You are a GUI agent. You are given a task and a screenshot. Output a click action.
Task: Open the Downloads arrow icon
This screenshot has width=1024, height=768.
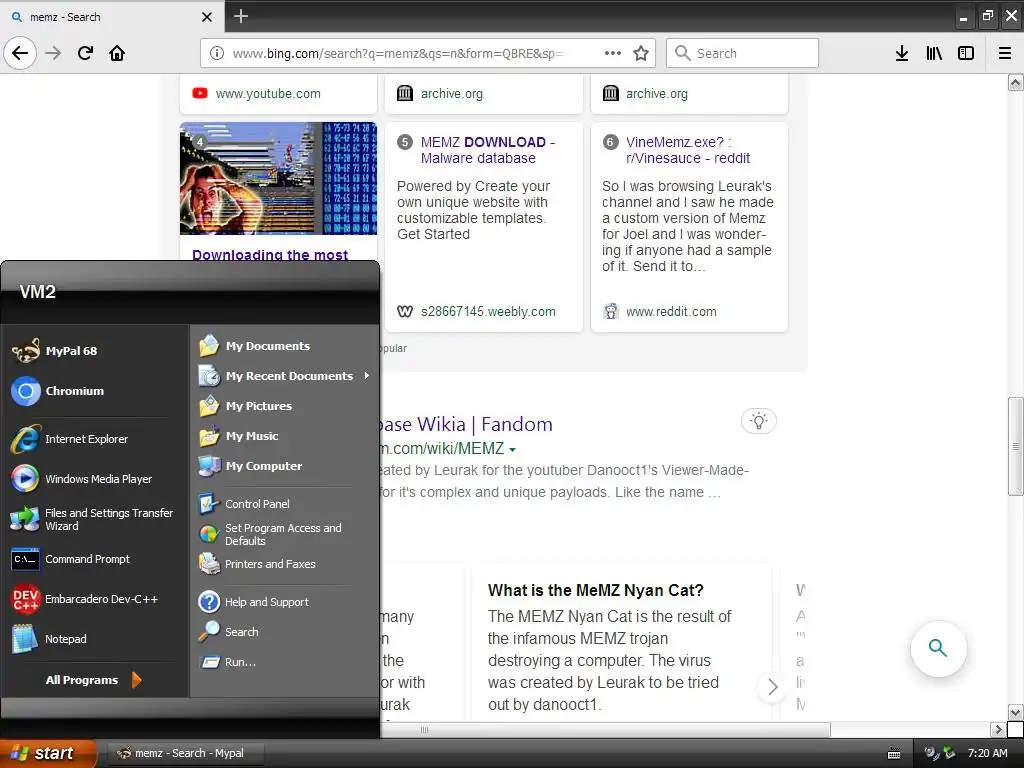(902, 53)
